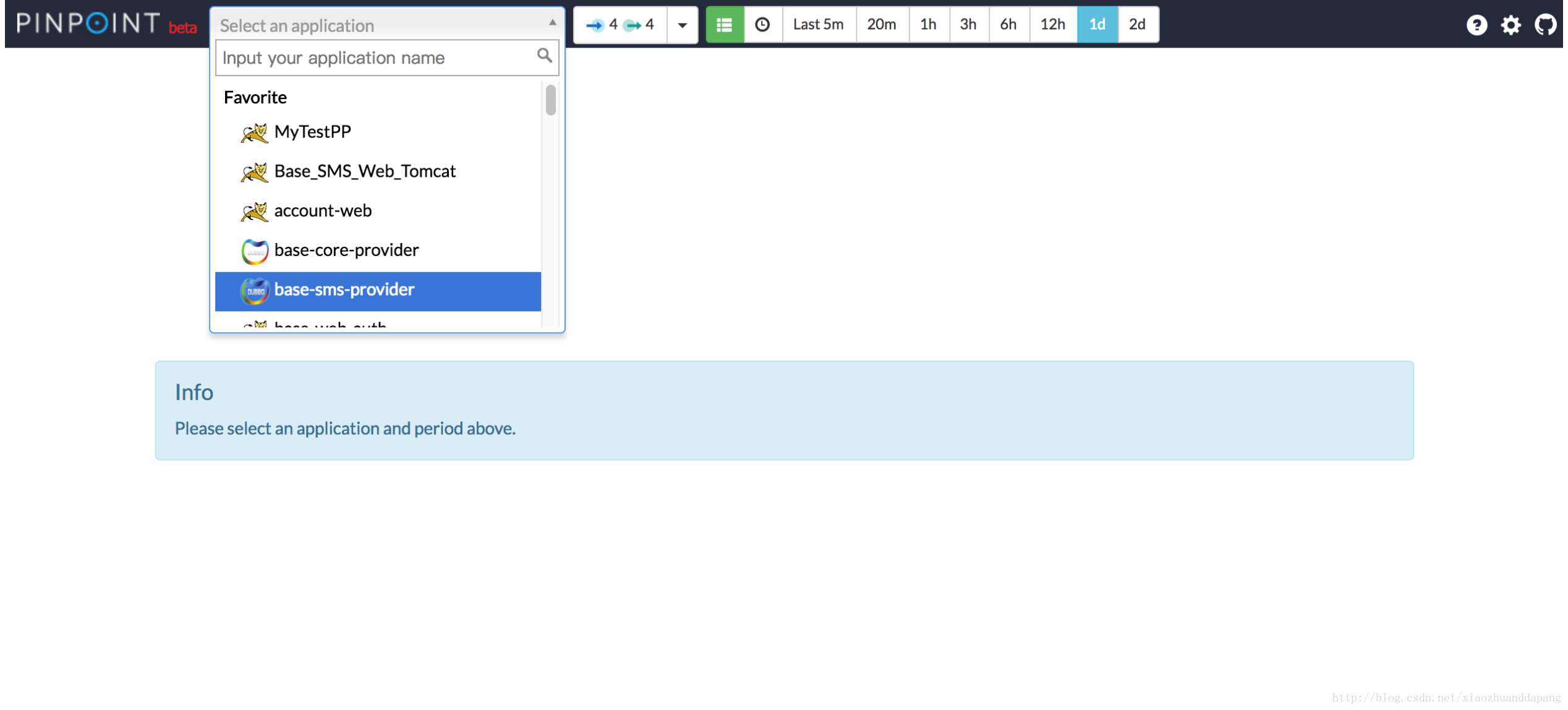Screen dimensions: 1568x710
Task: Click the Info panel heading
Action: pos(194,392)
